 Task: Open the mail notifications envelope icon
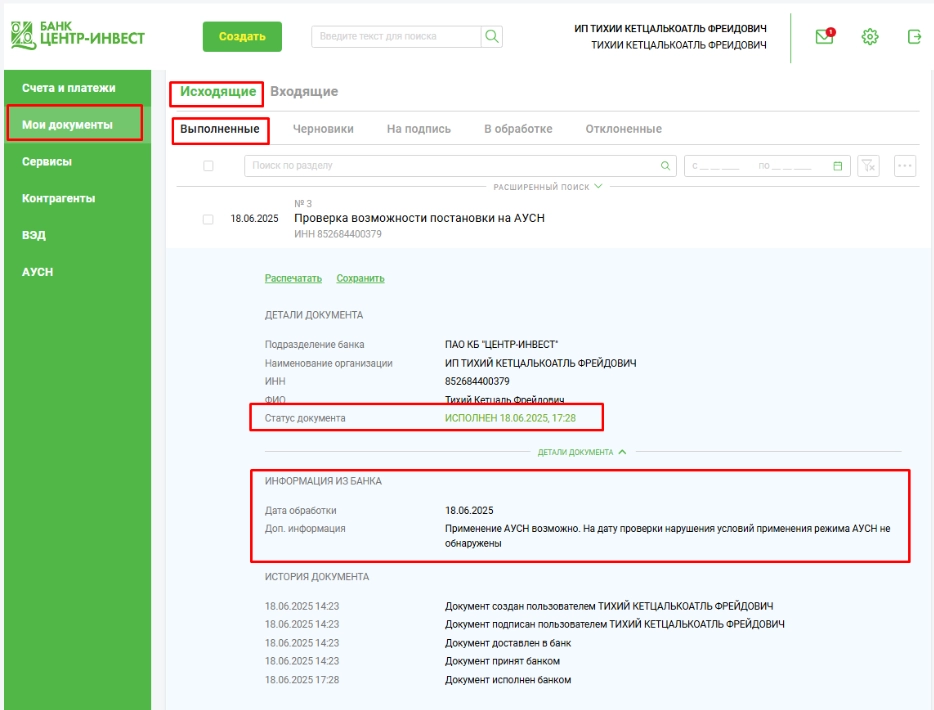[x=824, y=37]
